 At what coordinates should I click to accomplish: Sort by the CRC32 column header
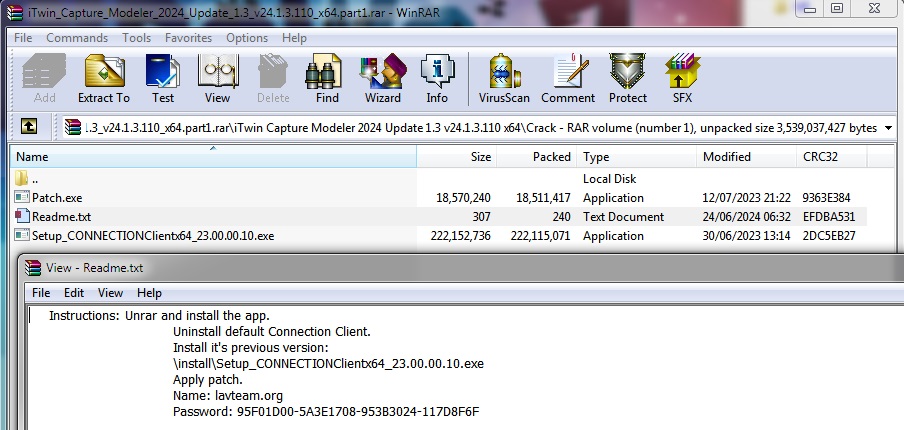coord(831,157)
